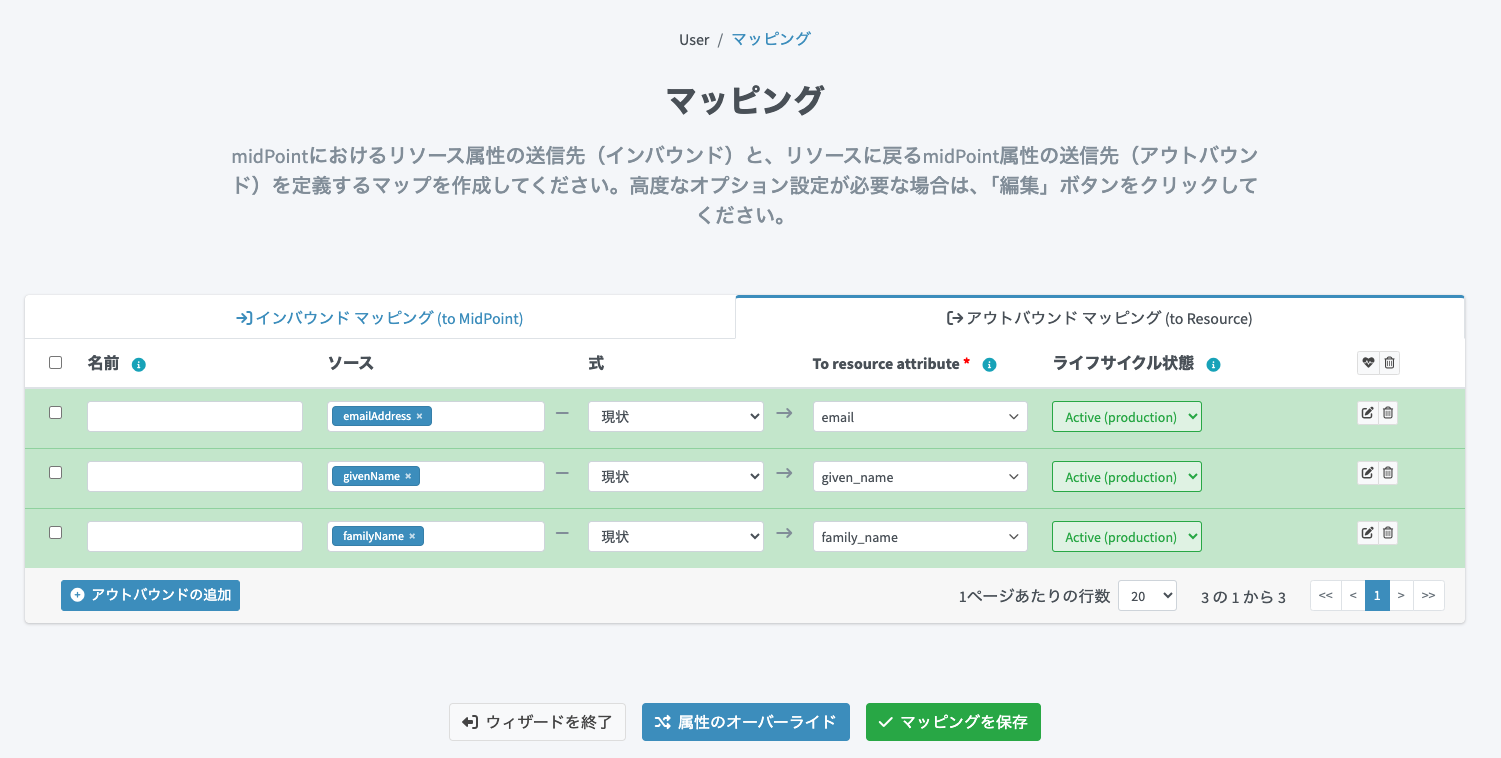Screen dimensions: 1501x758
Task: Click ウィザードを終了 button
Action: (x=537, y=722)
